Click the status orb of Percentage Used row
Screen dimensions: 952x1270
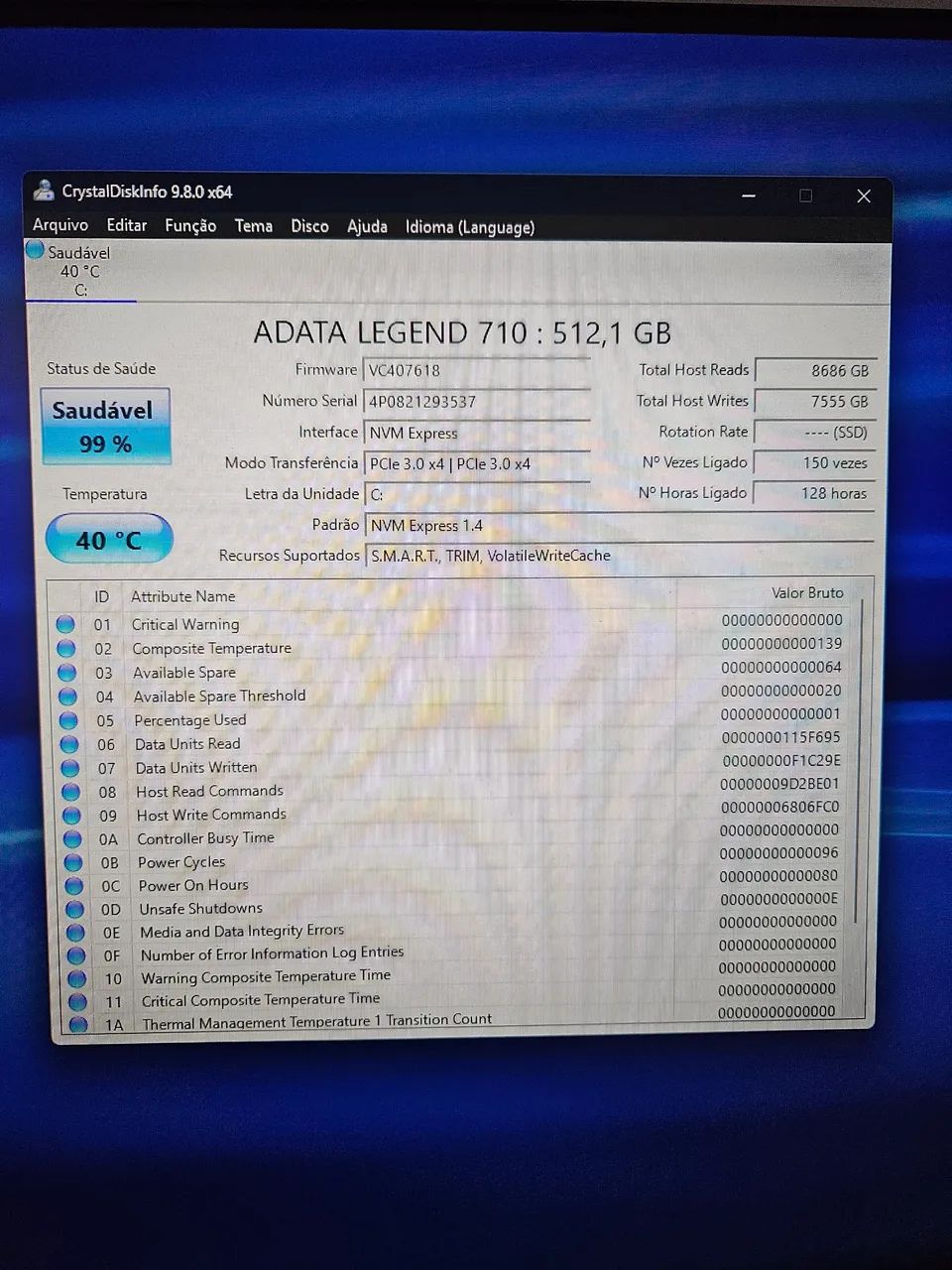click(x=68, y=720)
